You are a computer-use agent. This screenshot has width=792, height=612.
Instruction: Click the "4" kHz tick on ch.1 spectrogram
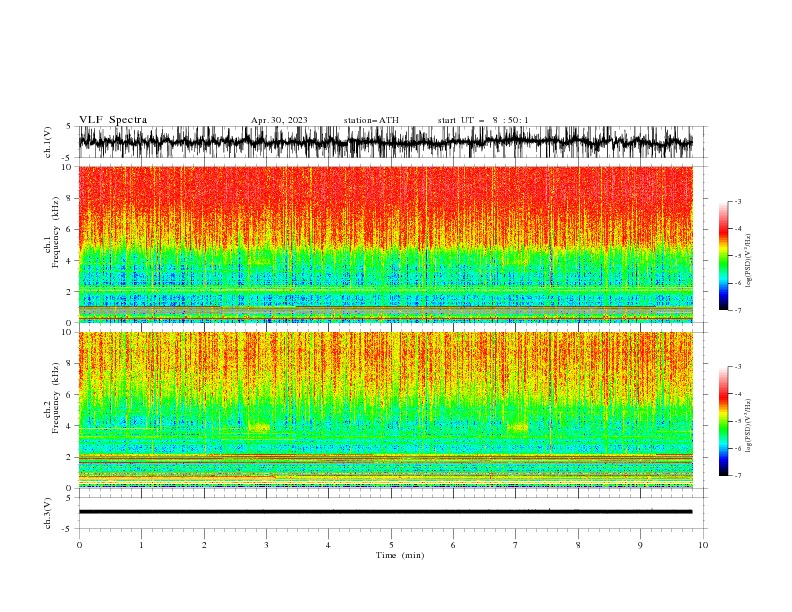click(69, 261)
